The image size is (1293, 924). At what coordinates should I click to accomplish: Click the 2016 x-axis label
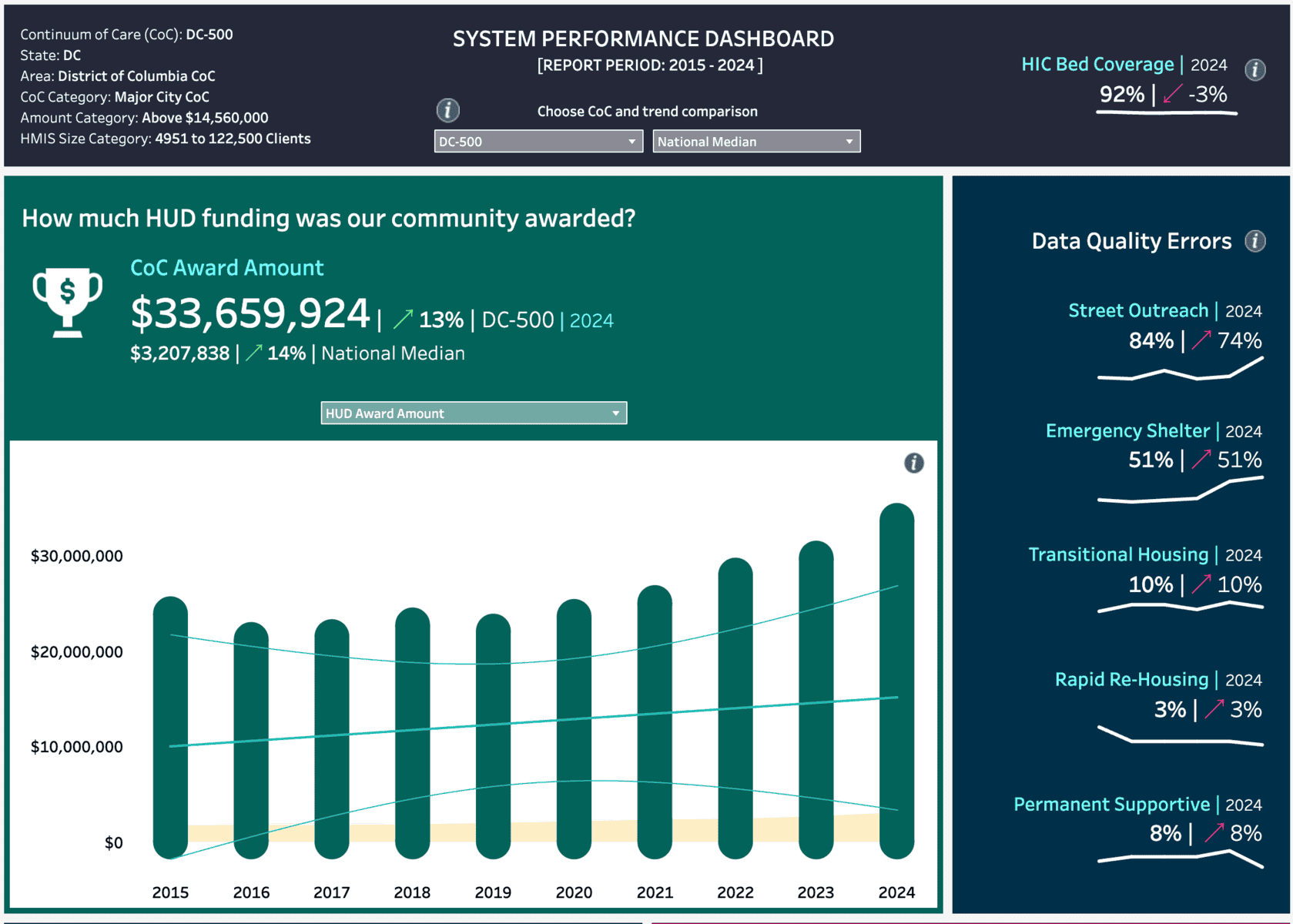tap(251, 892)
